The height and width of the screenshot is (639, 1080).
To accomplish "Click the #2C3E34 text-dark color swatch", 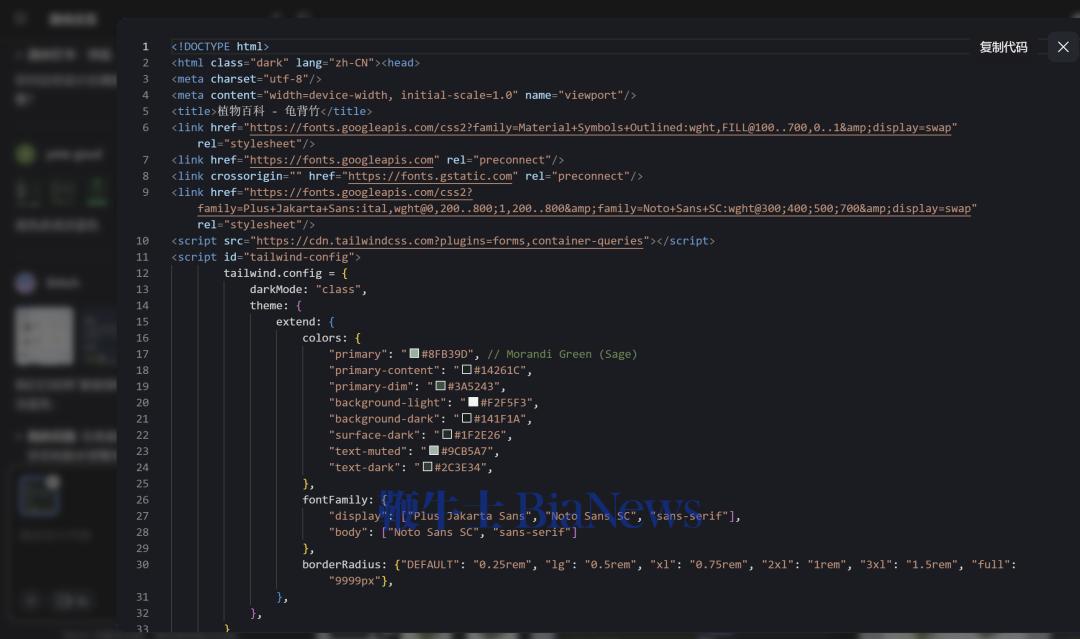I will pyautogui.click(x=427, y=467).
